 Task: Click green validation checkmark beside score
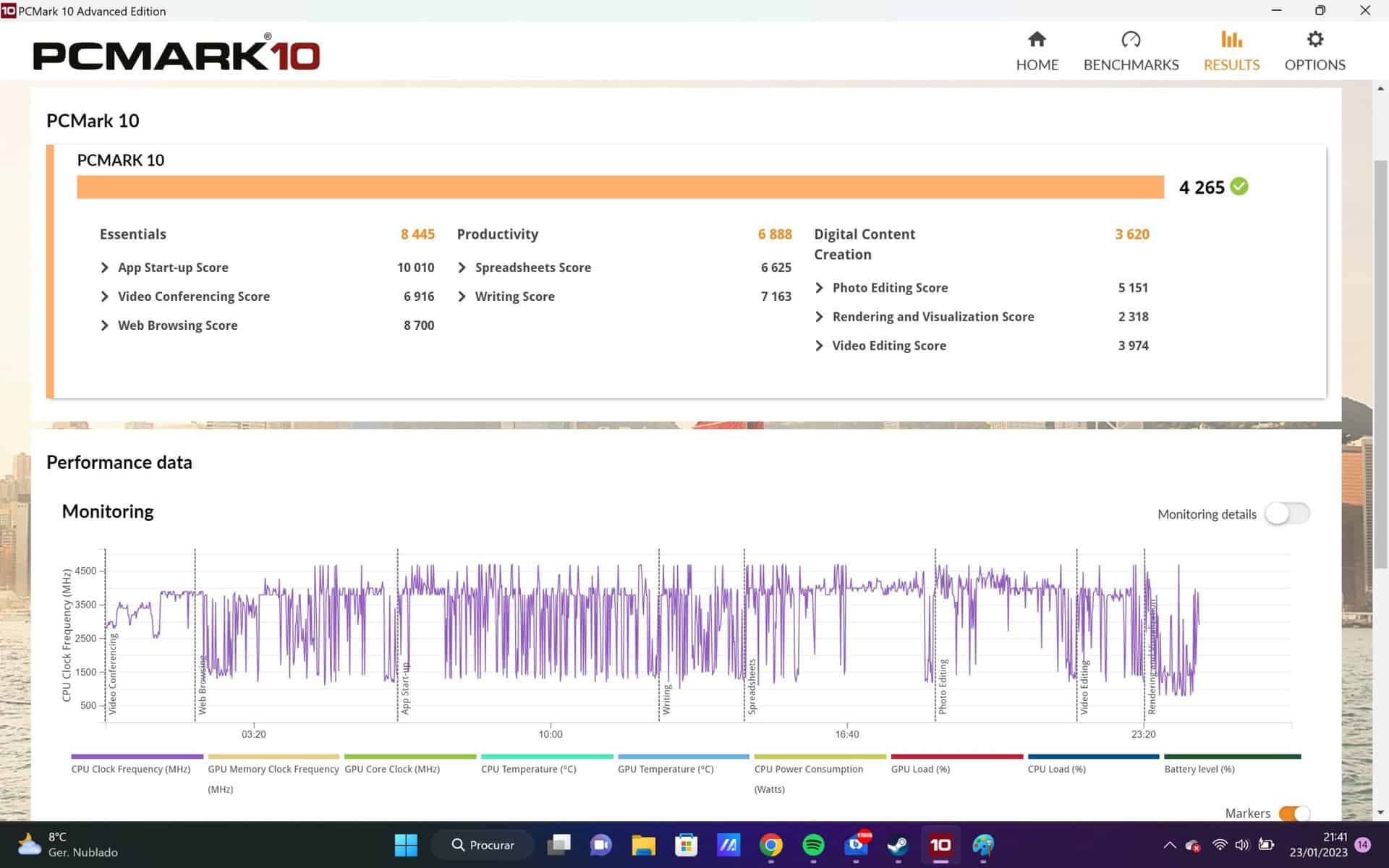[1239, 187]
